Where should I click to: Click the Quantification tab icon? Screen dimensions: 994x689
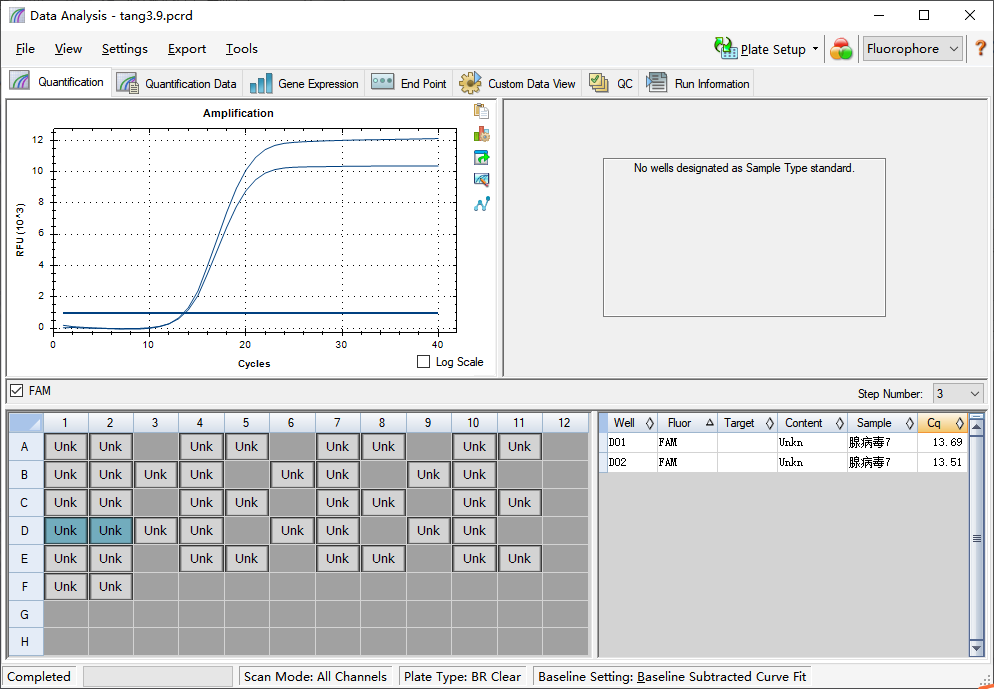[x=19, y=82]
